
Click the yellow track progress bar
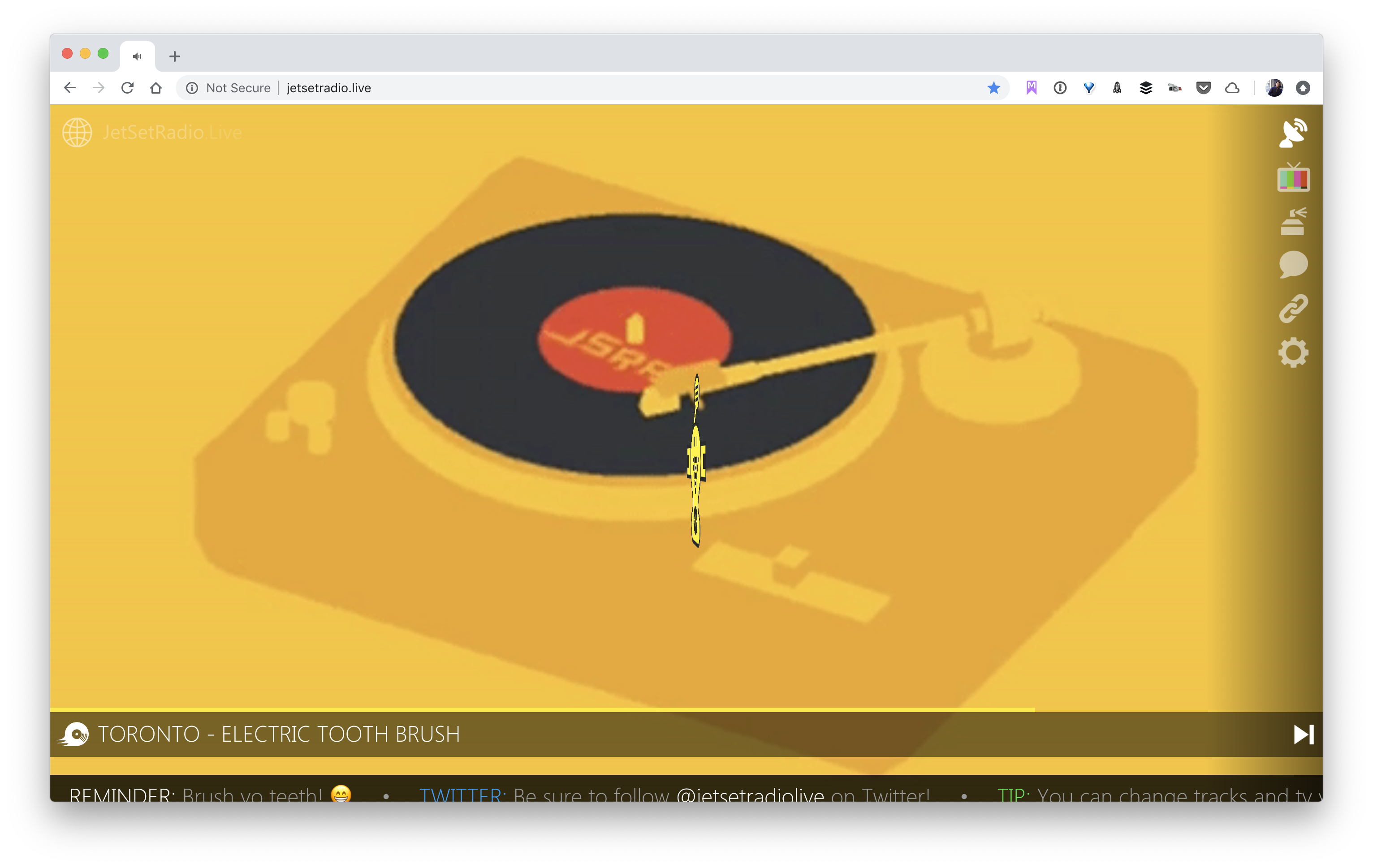click(542, 709)
